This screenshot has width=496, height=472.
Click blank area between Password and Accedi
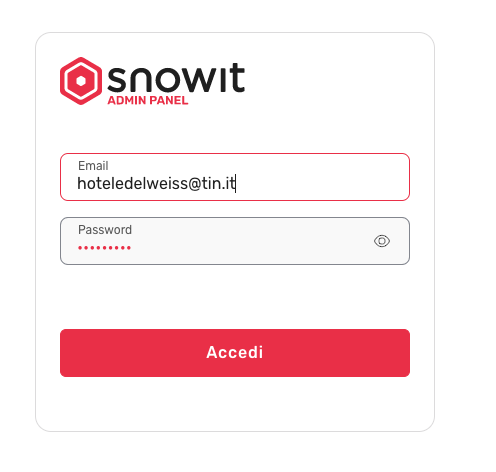(x=235, y=297)
